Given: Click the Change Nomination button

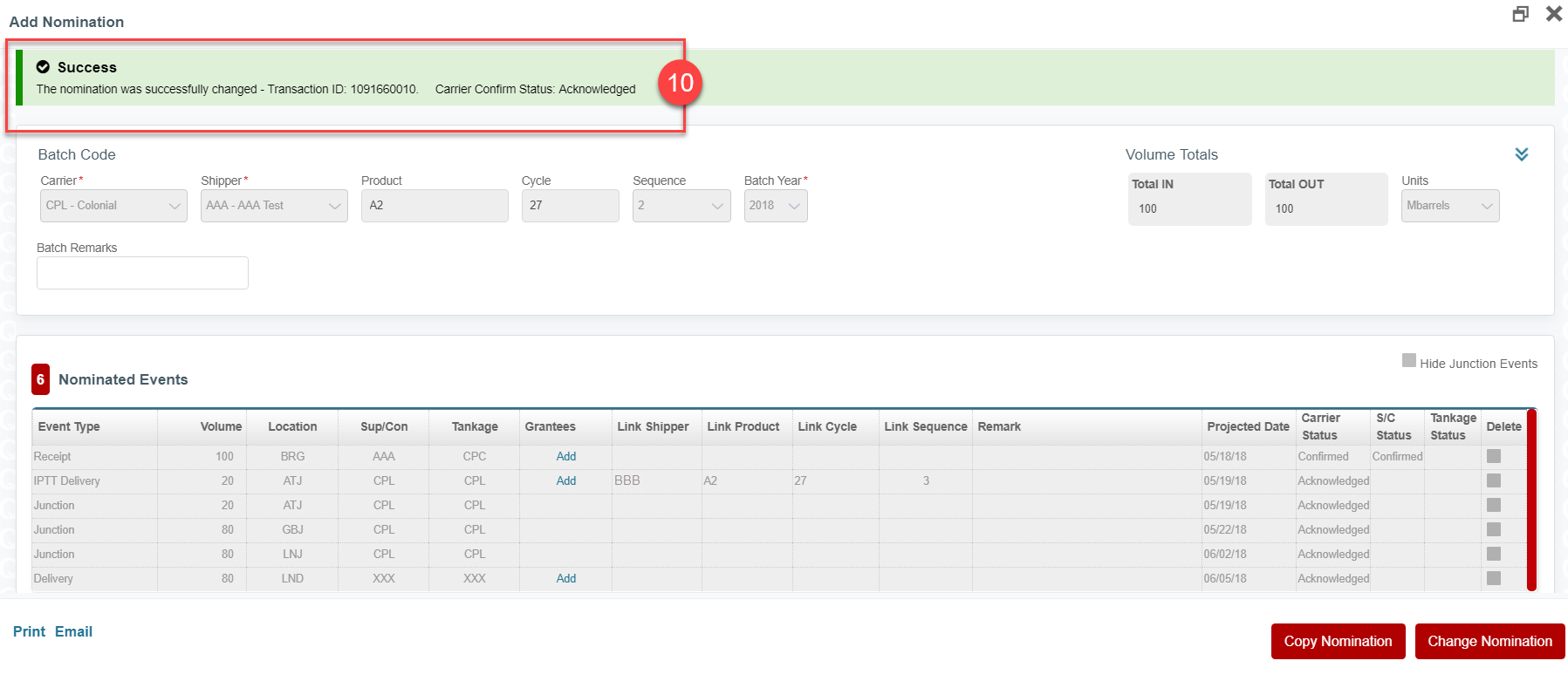Looking at the screenshot, I should (x=1489, y=641).
